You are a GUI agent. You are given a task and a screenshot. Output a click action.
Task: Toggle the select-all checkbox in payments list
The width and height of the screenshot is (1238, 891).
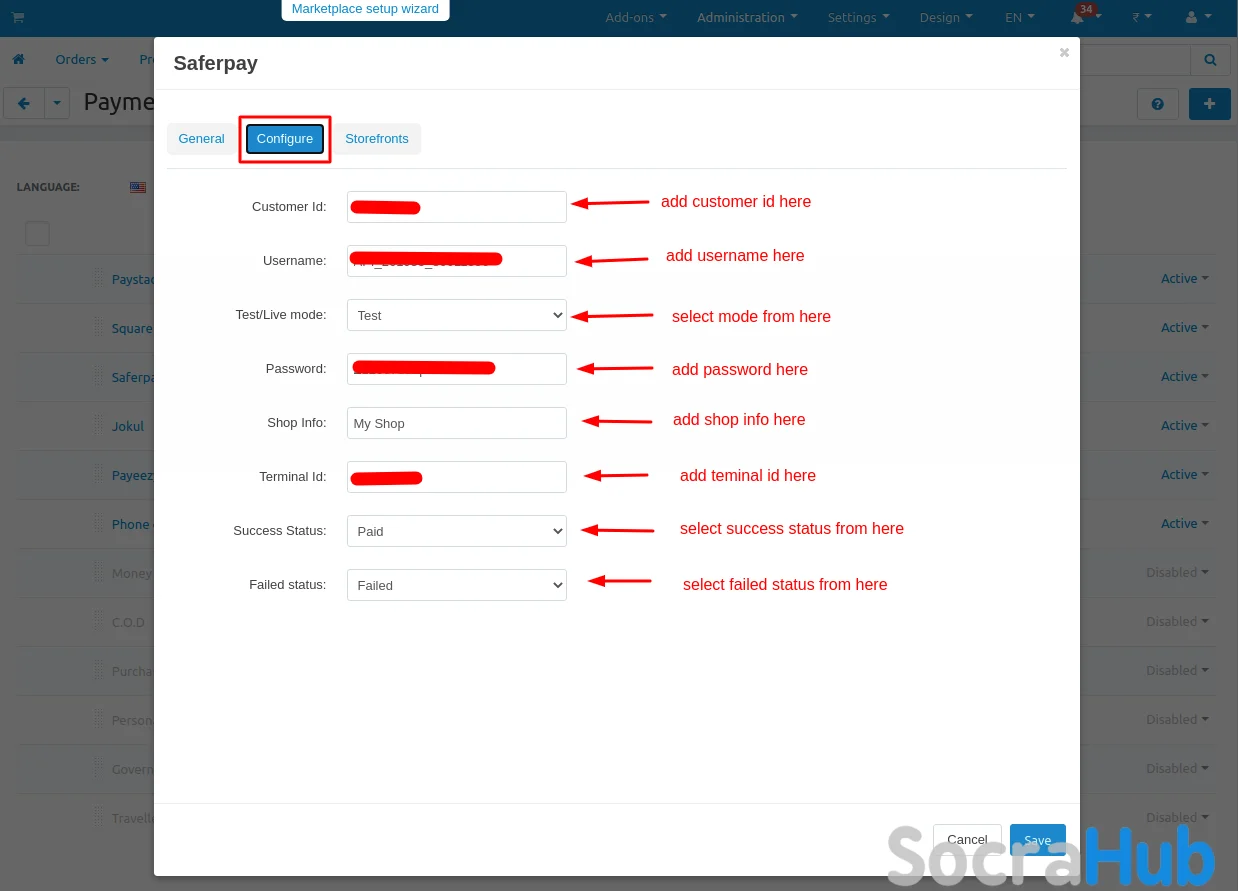(37, 234)
